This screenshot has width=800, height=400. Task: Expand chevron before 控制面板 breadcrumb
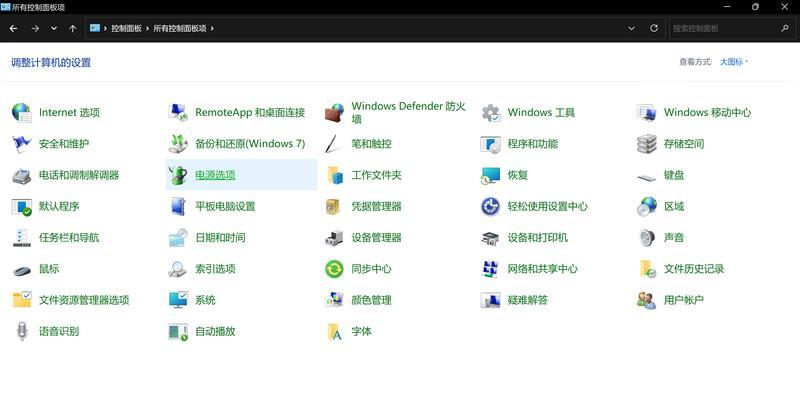(x=106, y=29)
